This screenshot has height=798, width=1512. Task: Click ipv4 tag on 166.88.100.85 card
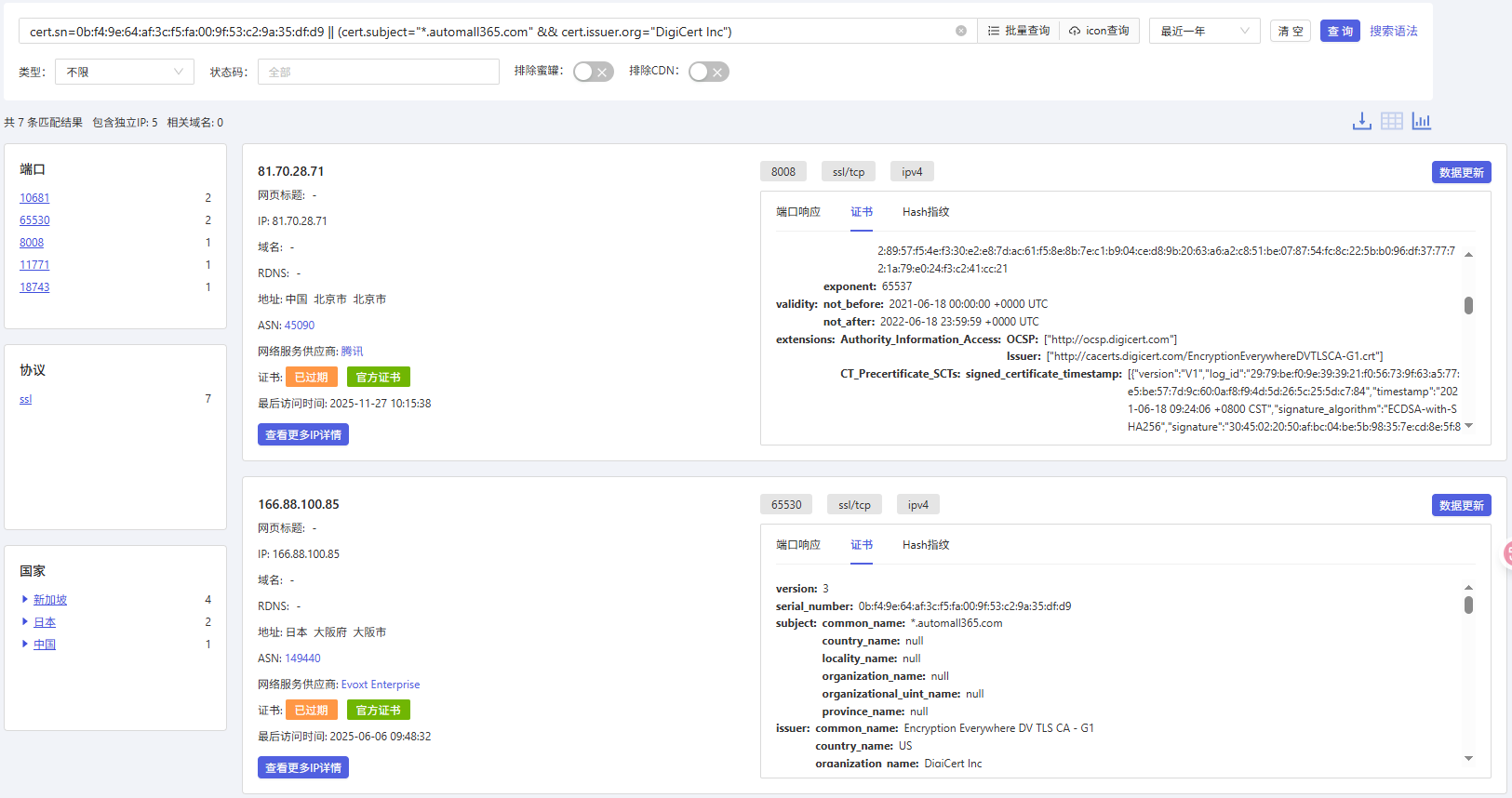coord(918,504)
